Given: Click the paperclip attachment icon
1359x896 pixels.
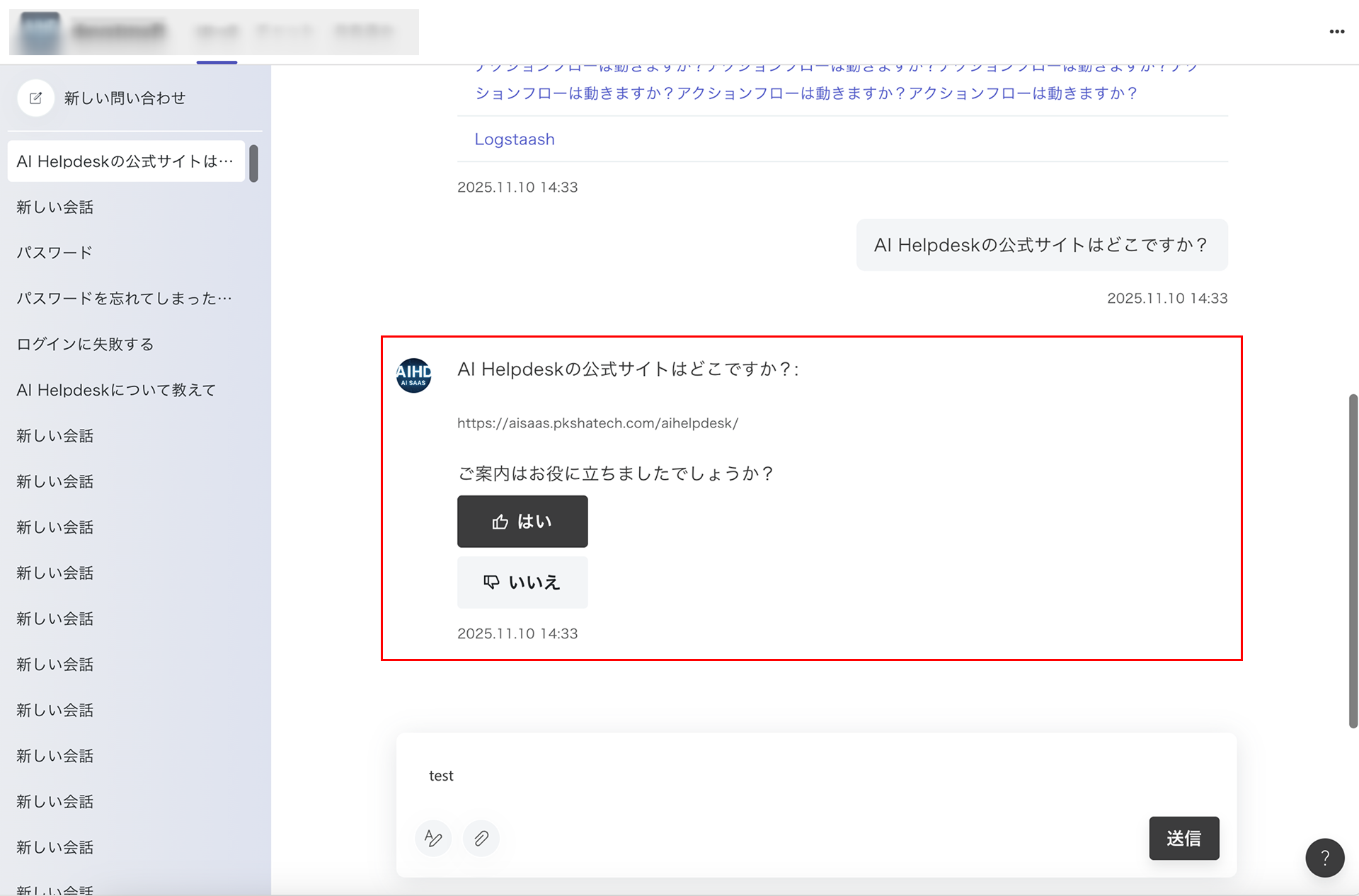Looking at the screenshot, I should click(481, 838).
